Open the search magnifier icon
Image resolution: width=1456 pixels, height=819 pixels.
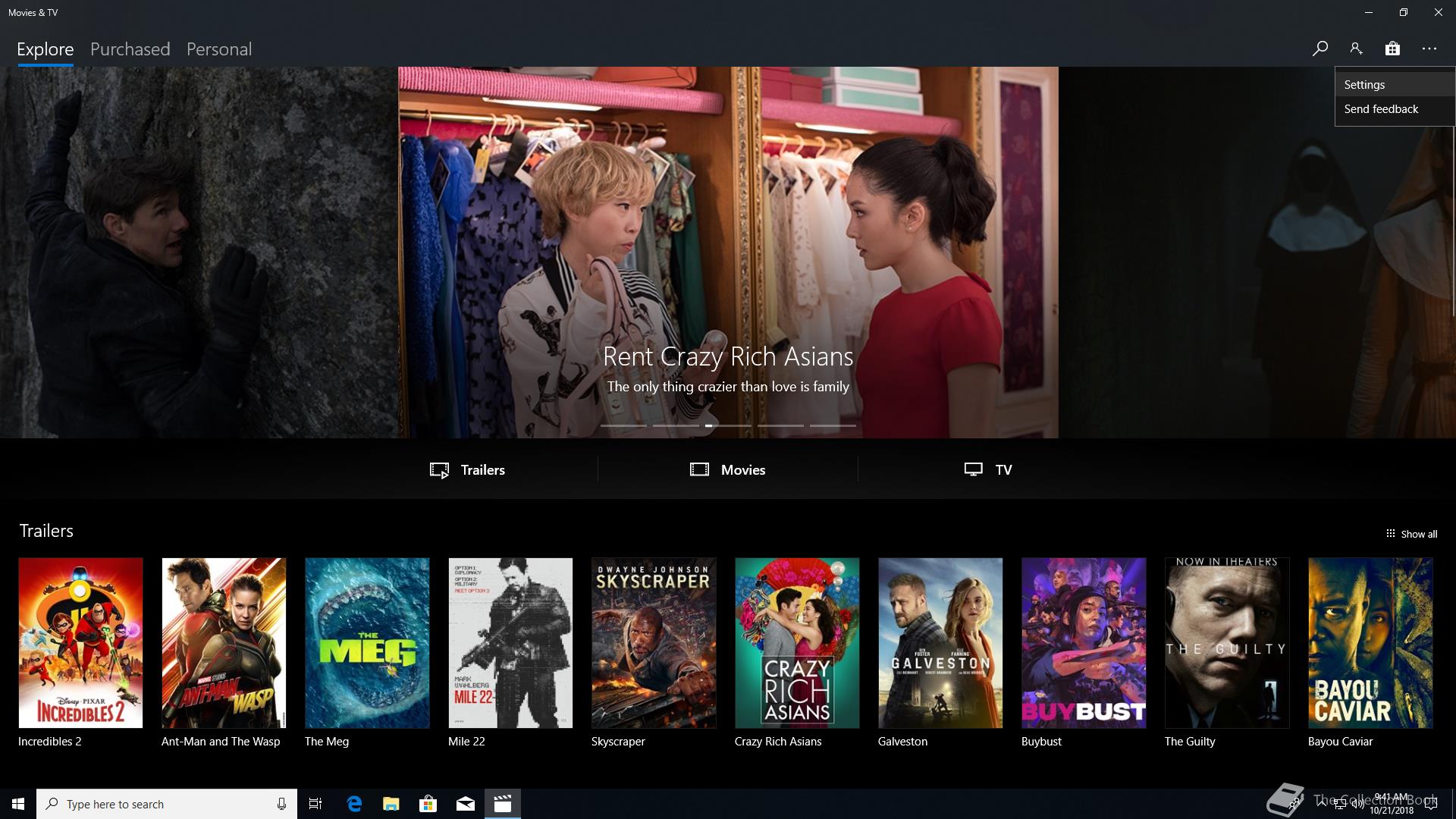[x=1320, y=49]
